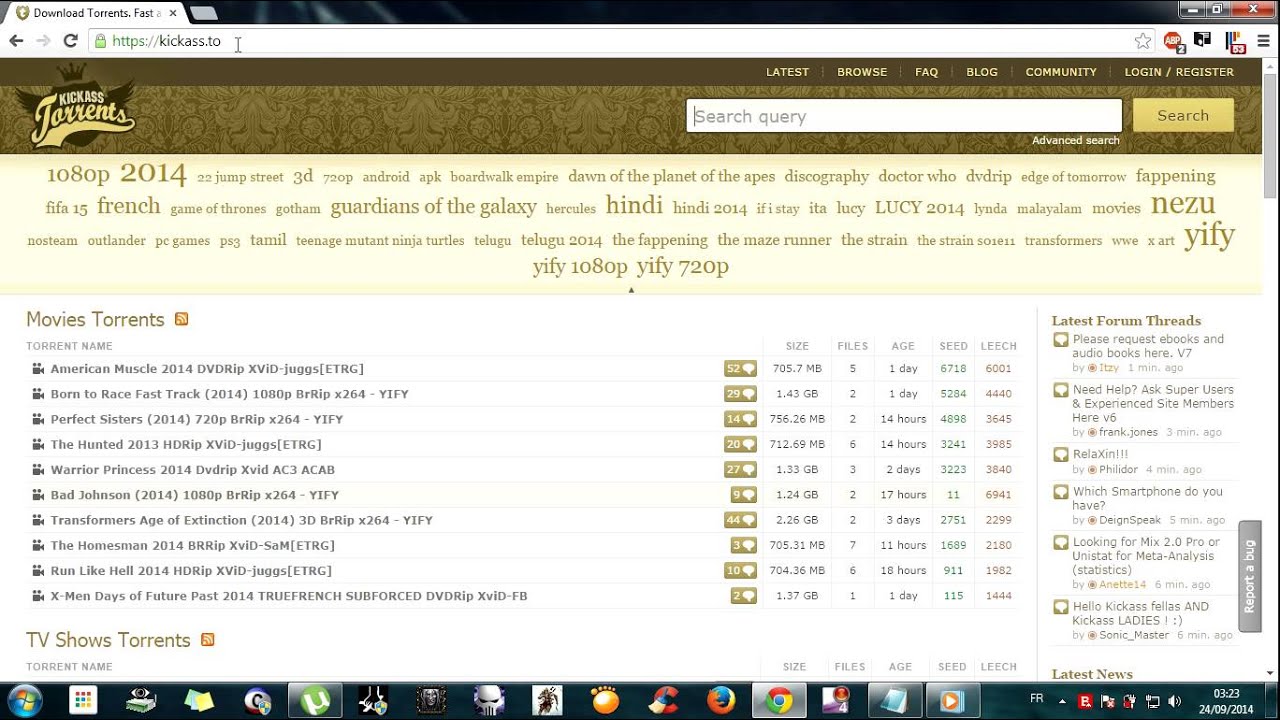The image size is (1280, 720).
Task: Click LOGIN / REGISTER link
Action: pyautogui.click(x=1179, y=72)
